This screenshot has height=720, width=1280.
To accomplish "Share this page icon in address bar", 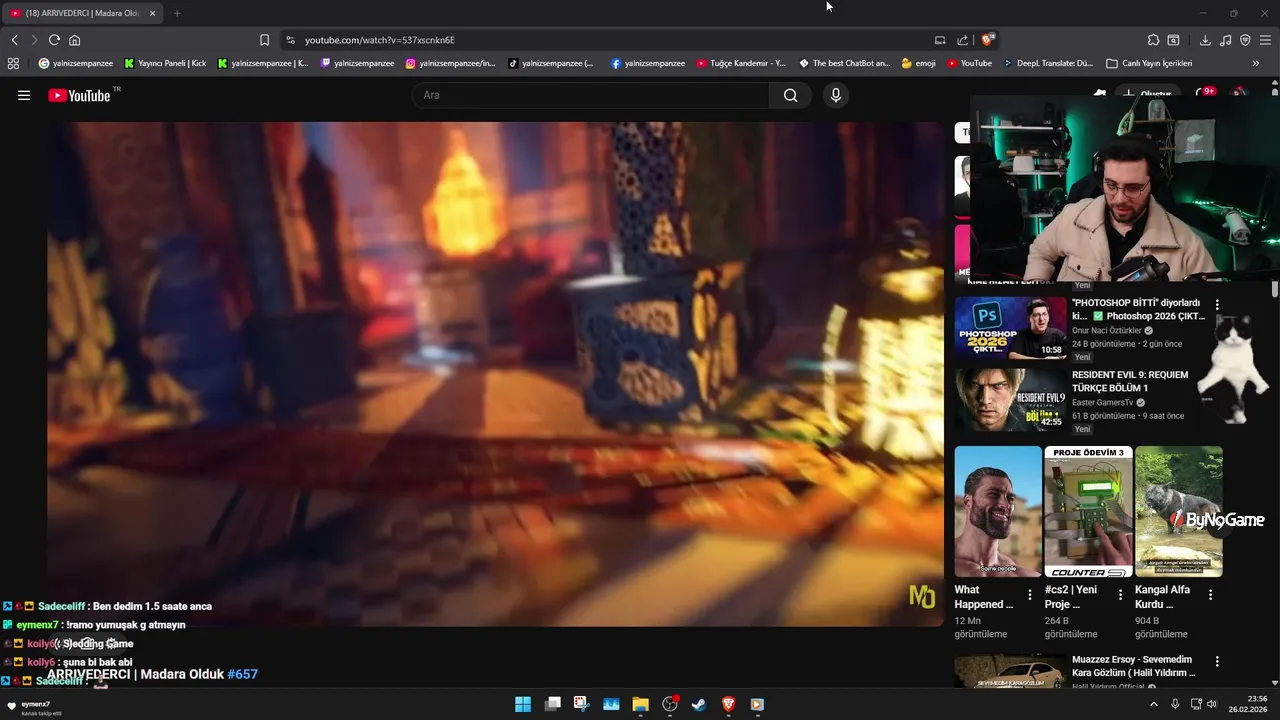I will pos(962,40).
